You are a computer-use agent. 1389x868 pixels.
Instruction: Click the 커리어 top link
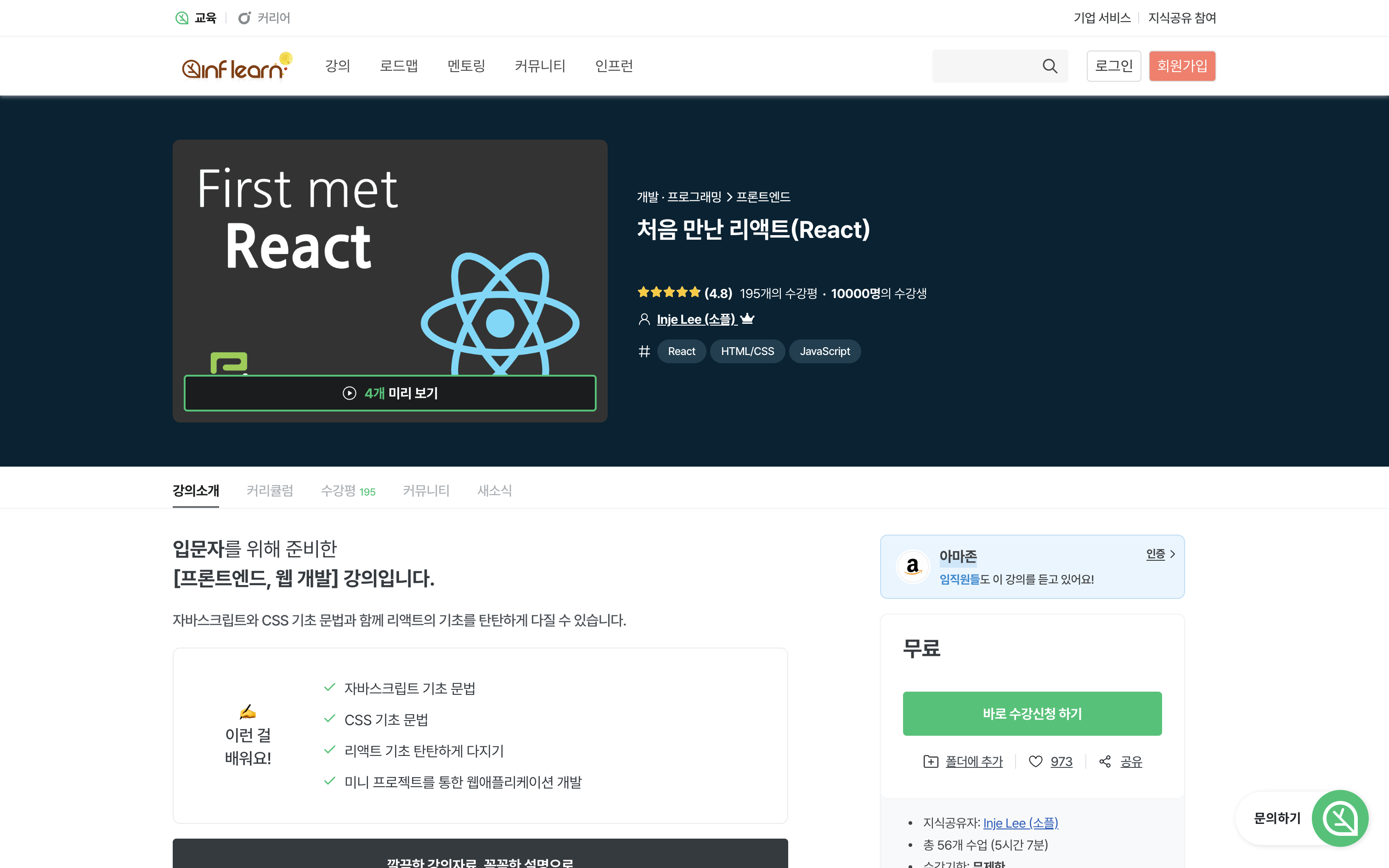(274, 18)
